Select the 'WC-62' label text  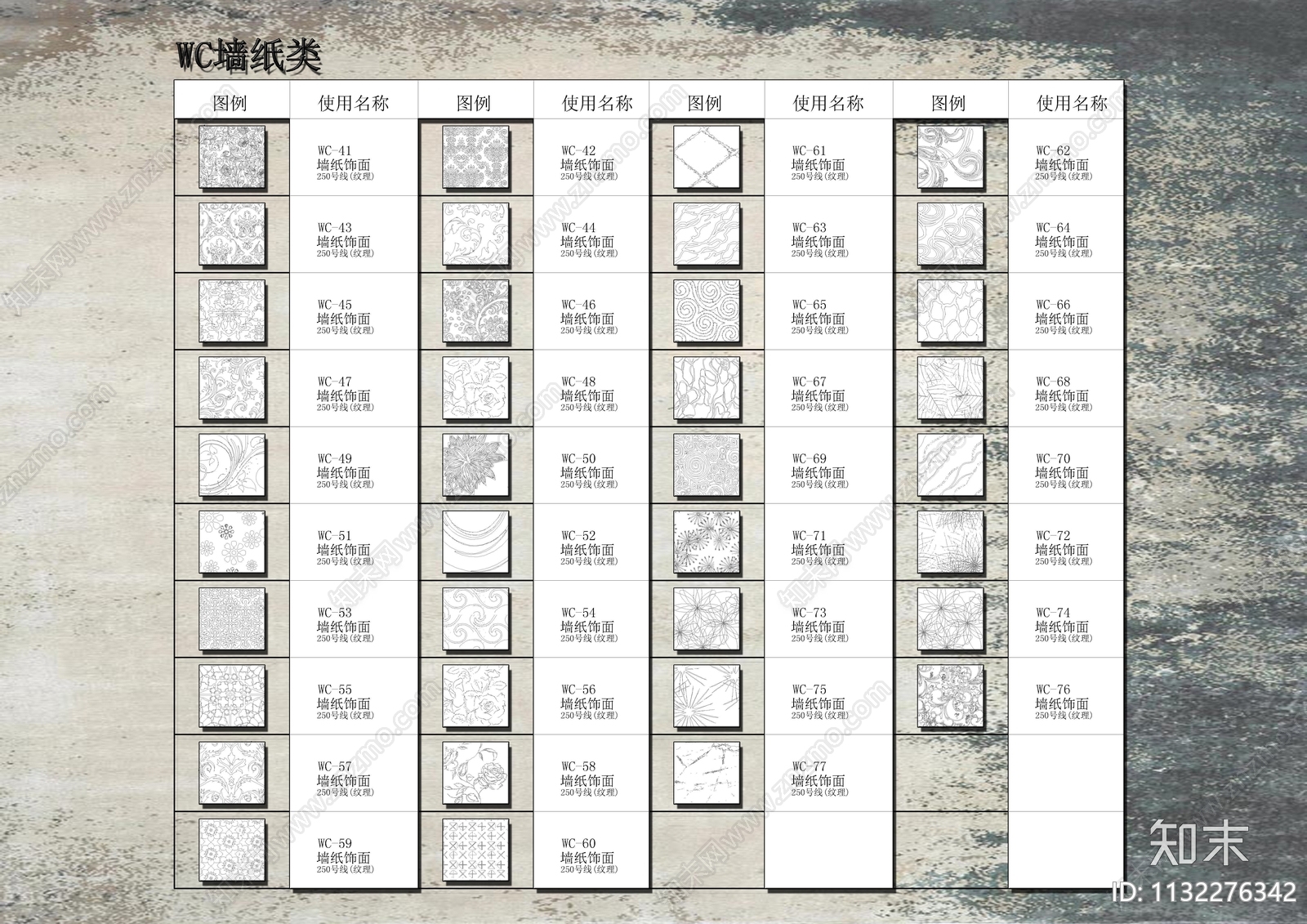point(1053,151)
